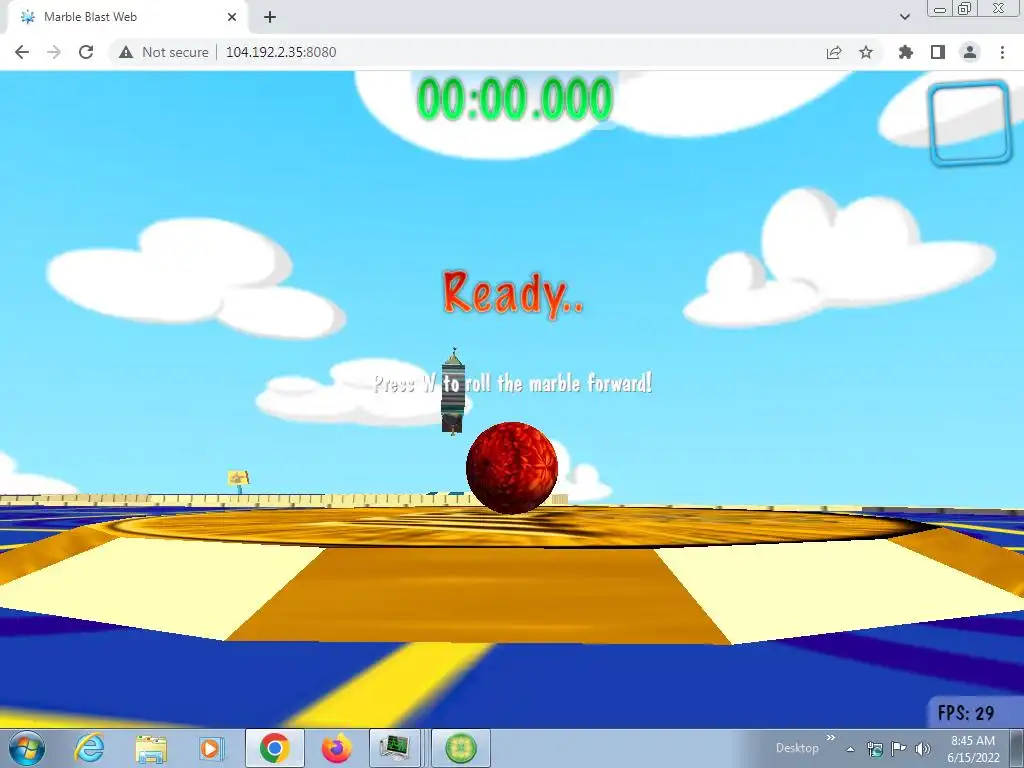Click the Ready.. text
The width and height of the screenshot is (1024, 768).
pos(513,294)
